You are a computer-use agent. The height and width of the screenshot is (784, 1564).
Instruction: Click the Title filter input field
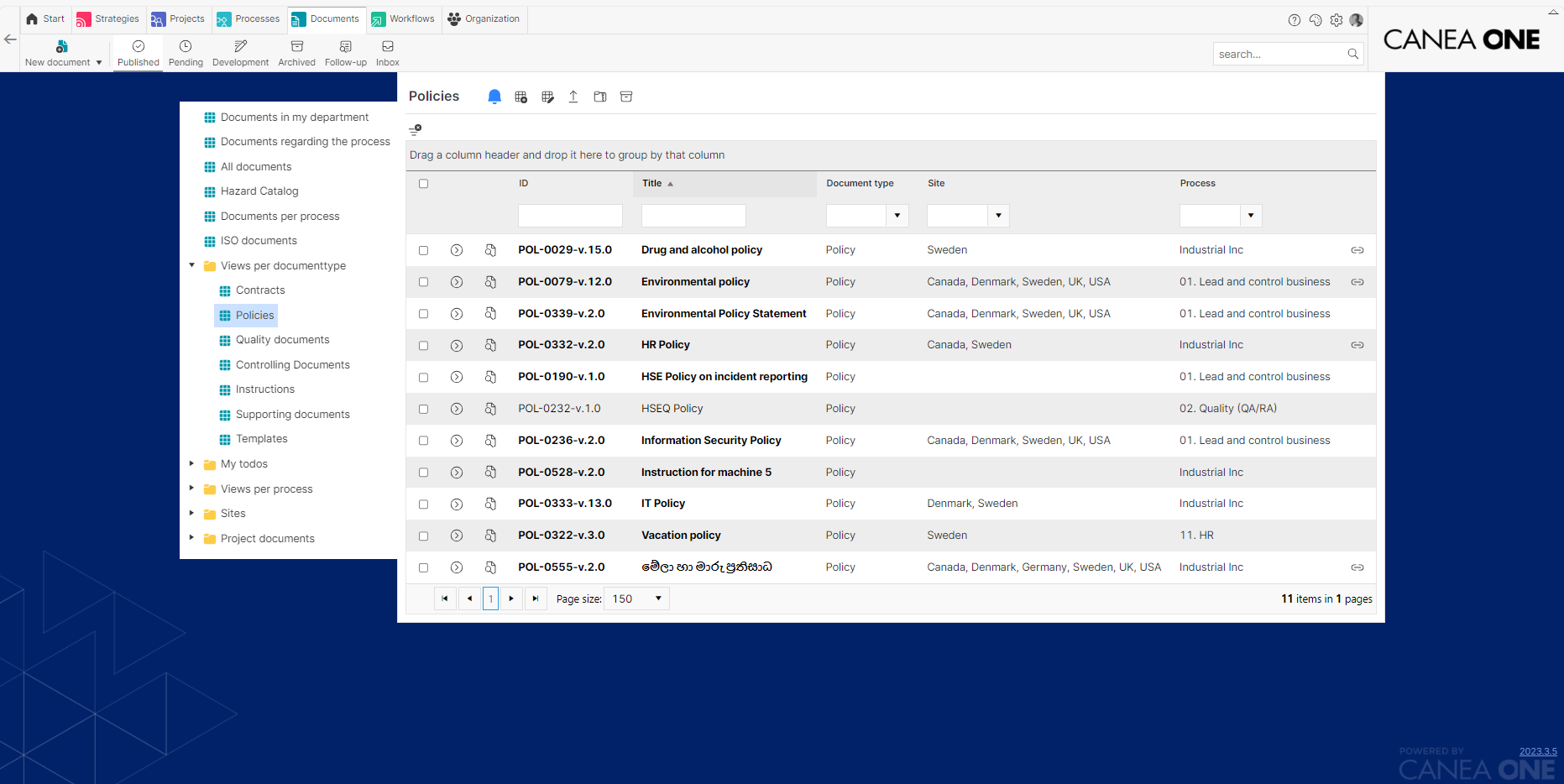pyautogui.click(x=693, y=216)
